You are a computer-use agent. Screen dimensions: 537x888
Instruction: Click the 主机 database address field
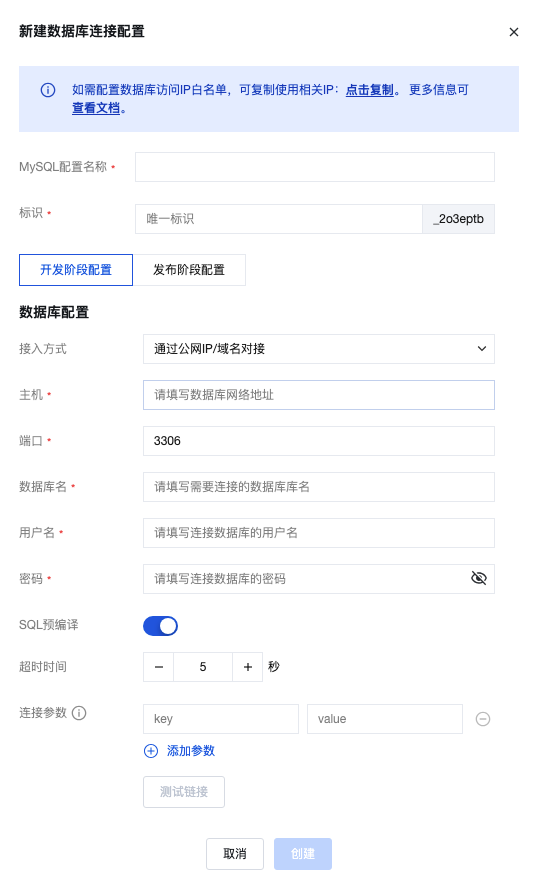pyautogui.click(x=318, y=395)
